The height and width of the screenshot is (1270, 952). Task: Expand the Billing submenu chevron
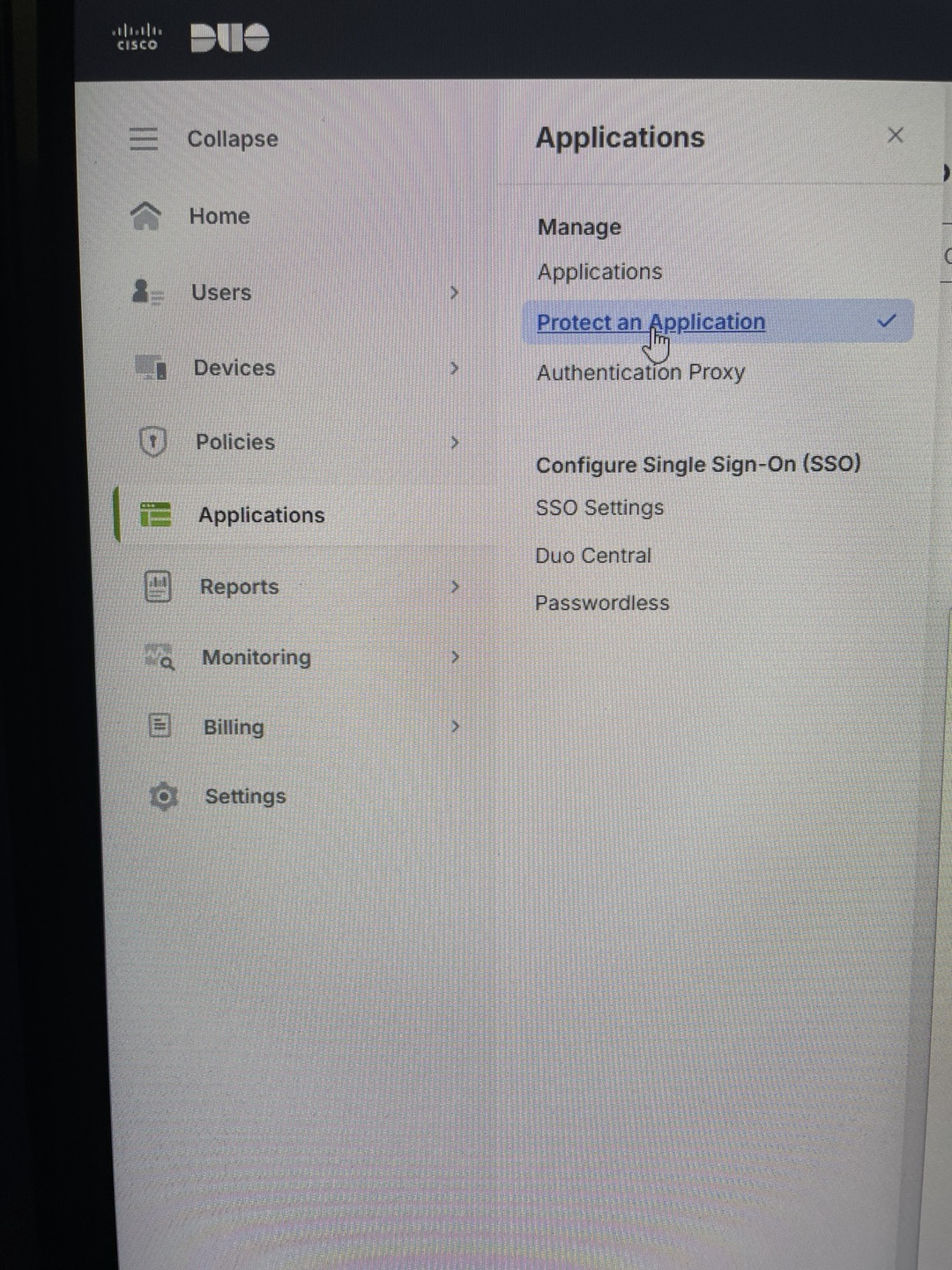click(x=456, y=727)
